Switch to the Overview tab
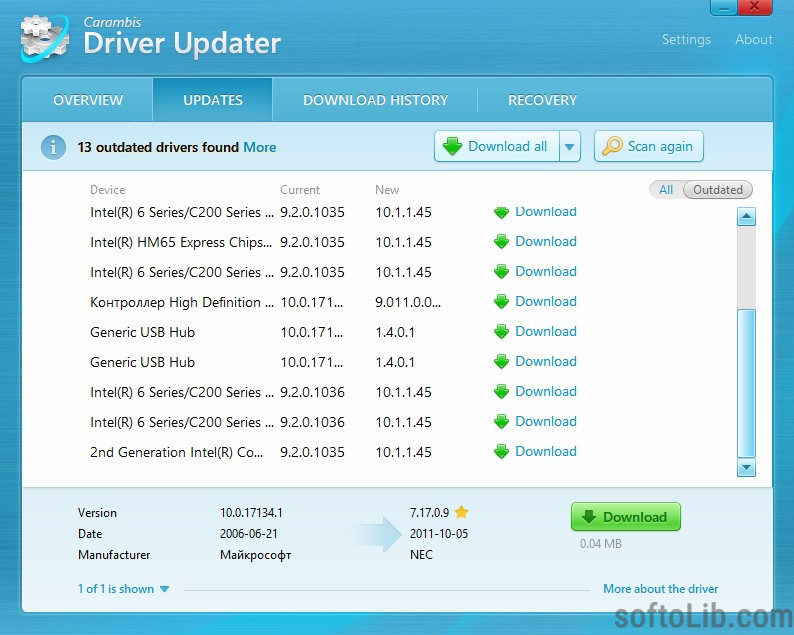794x635 pixels. pyautogui.click(x=88, y=100)
